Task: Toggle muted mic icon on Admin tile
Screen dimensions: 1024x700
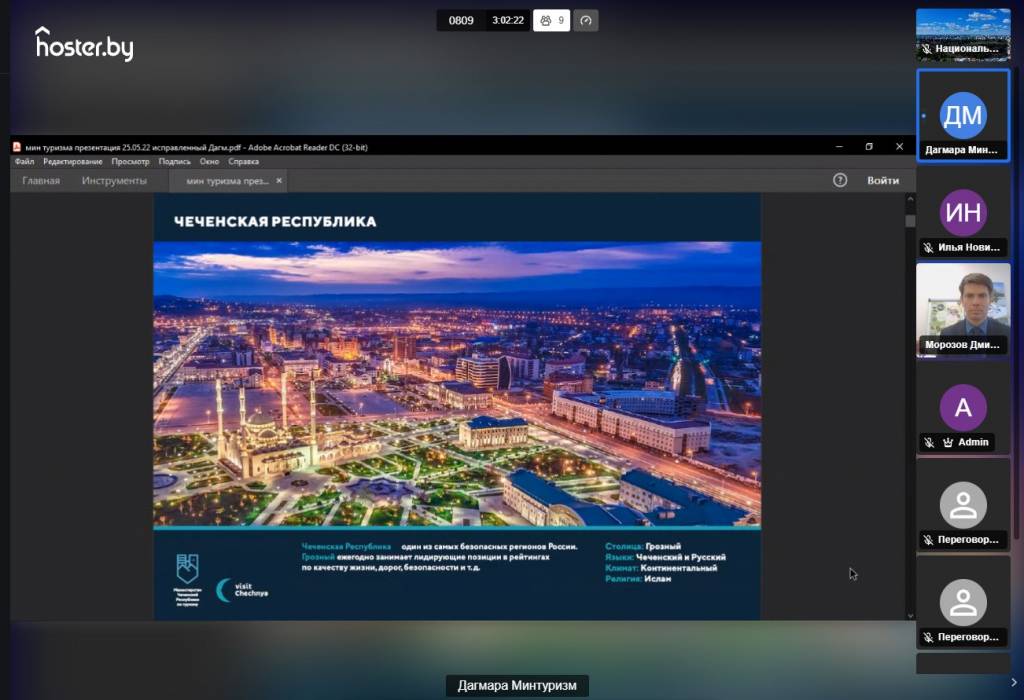Action: 929,442
